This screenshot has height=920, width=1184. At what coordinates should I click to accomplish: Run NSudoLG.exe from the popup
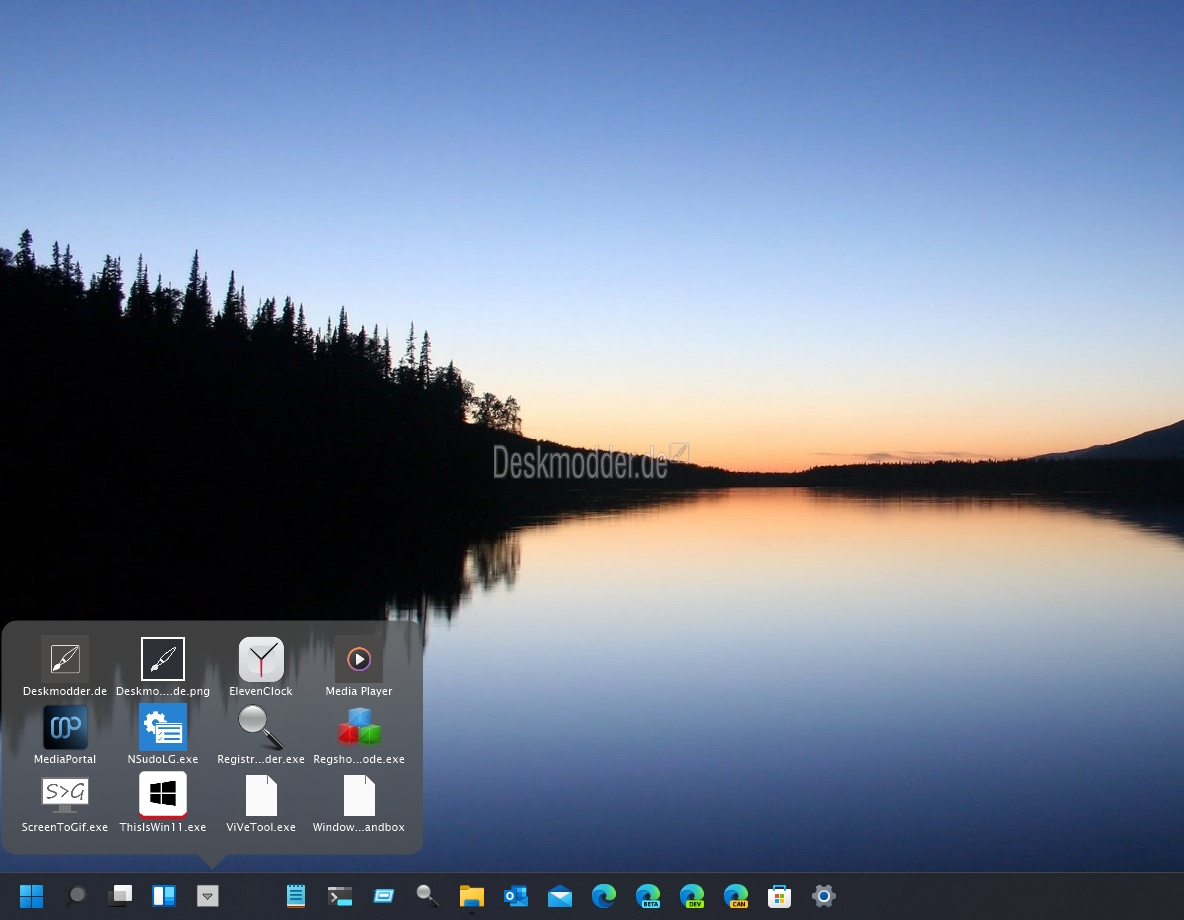tap(163, 728)
